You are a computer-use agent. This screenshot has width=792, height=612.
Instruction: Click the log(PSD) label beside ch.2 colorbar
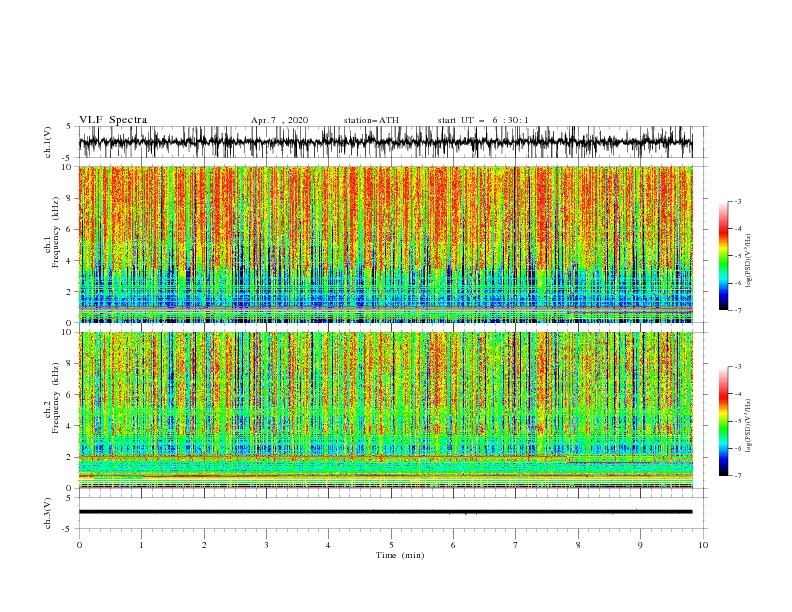pyautogui.click(x=748, y=426)
